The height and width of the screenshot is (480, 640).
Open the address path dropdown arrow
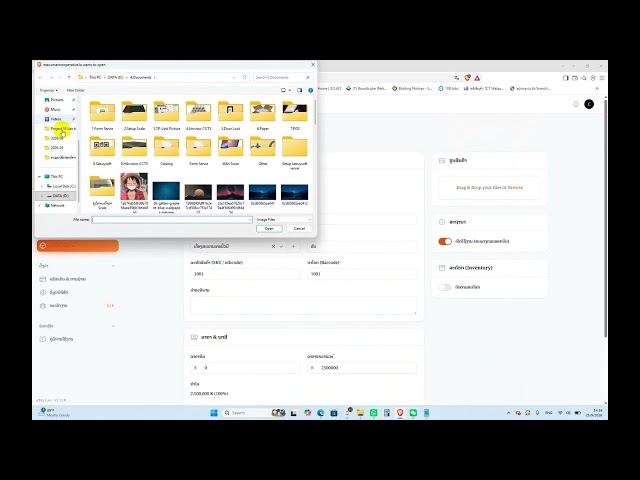[x=234, y=77]
